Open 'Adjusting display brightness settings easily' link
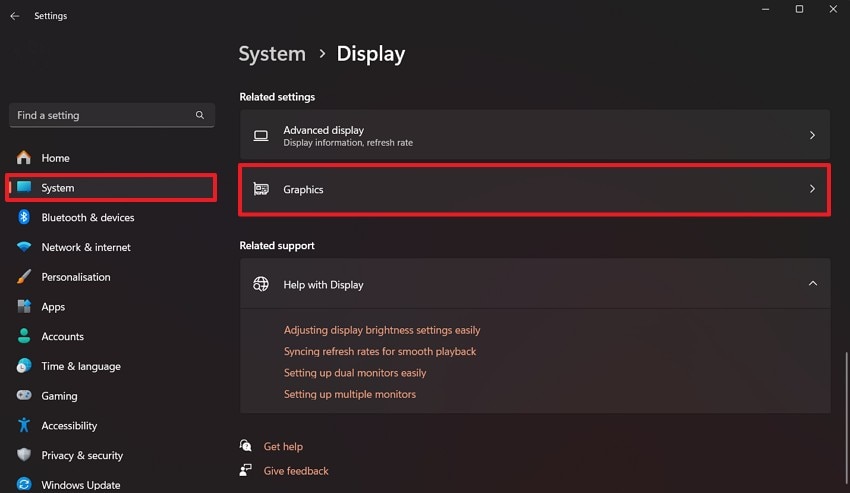The height and width of the screenshot is (493, 850). [x=382, y=330]
